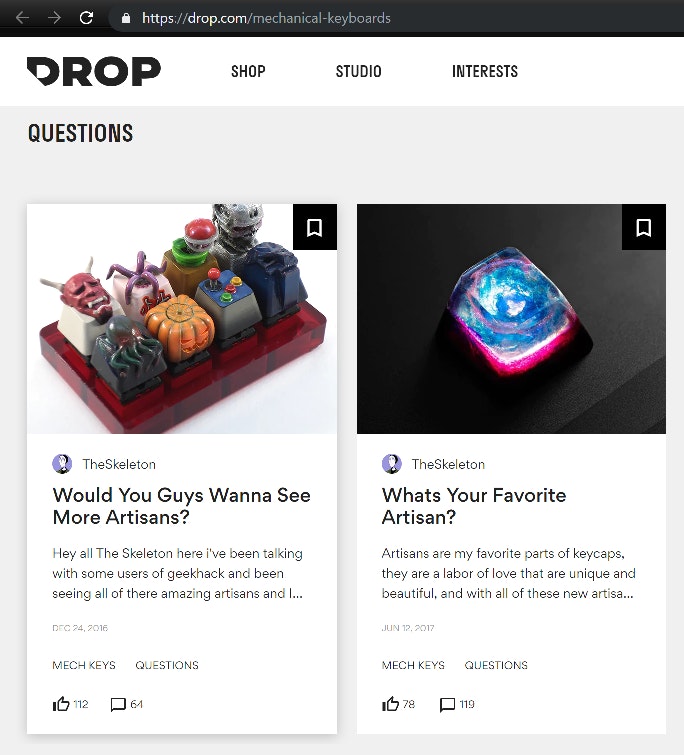The image size is (684, 755).
Task: Open comments on the post with 119 comments
Action: coord(447,704)
